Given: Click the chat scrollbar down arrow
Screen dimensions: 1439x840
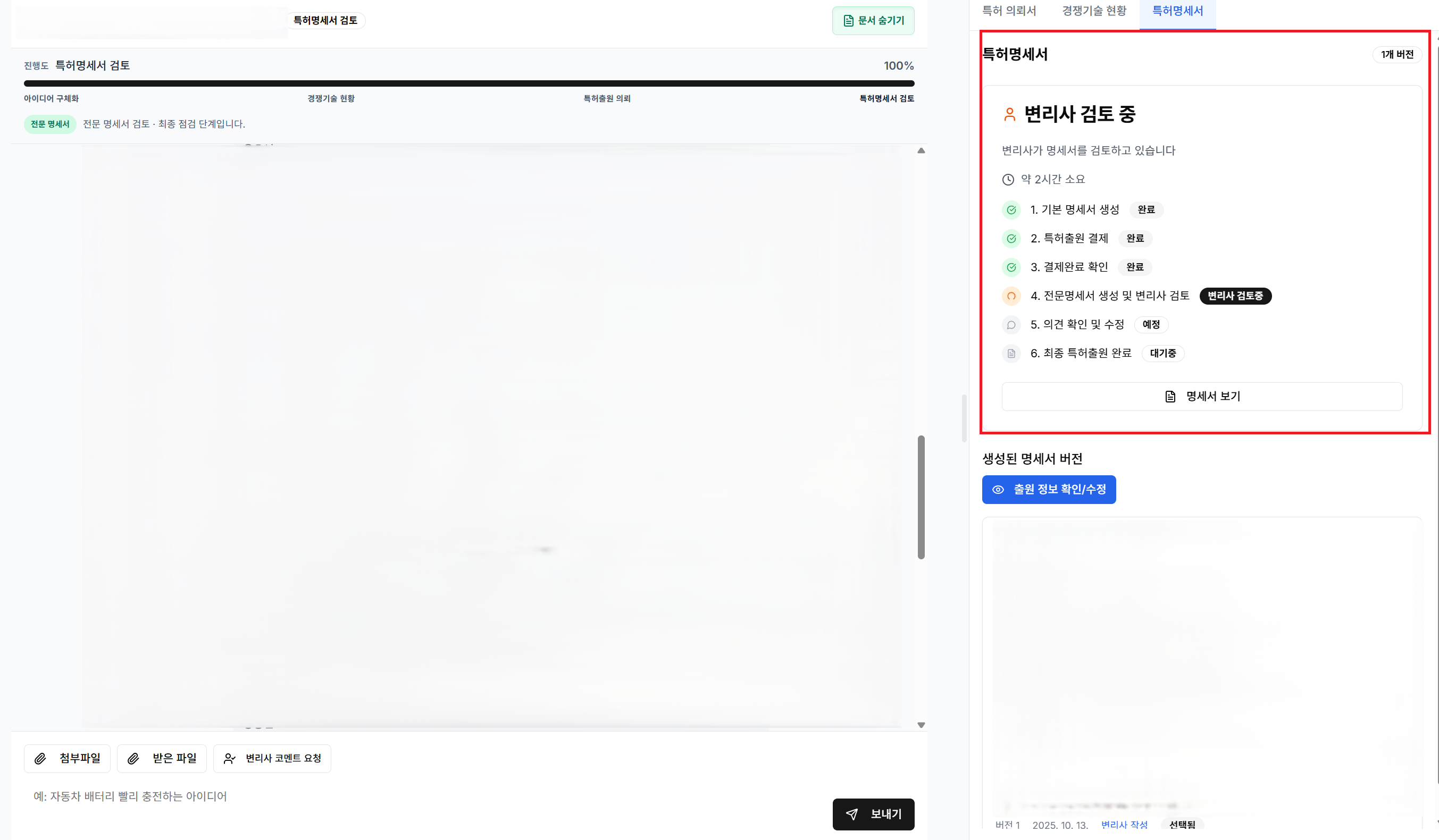Looking at the screenshot, I should (x=921, y=725).
